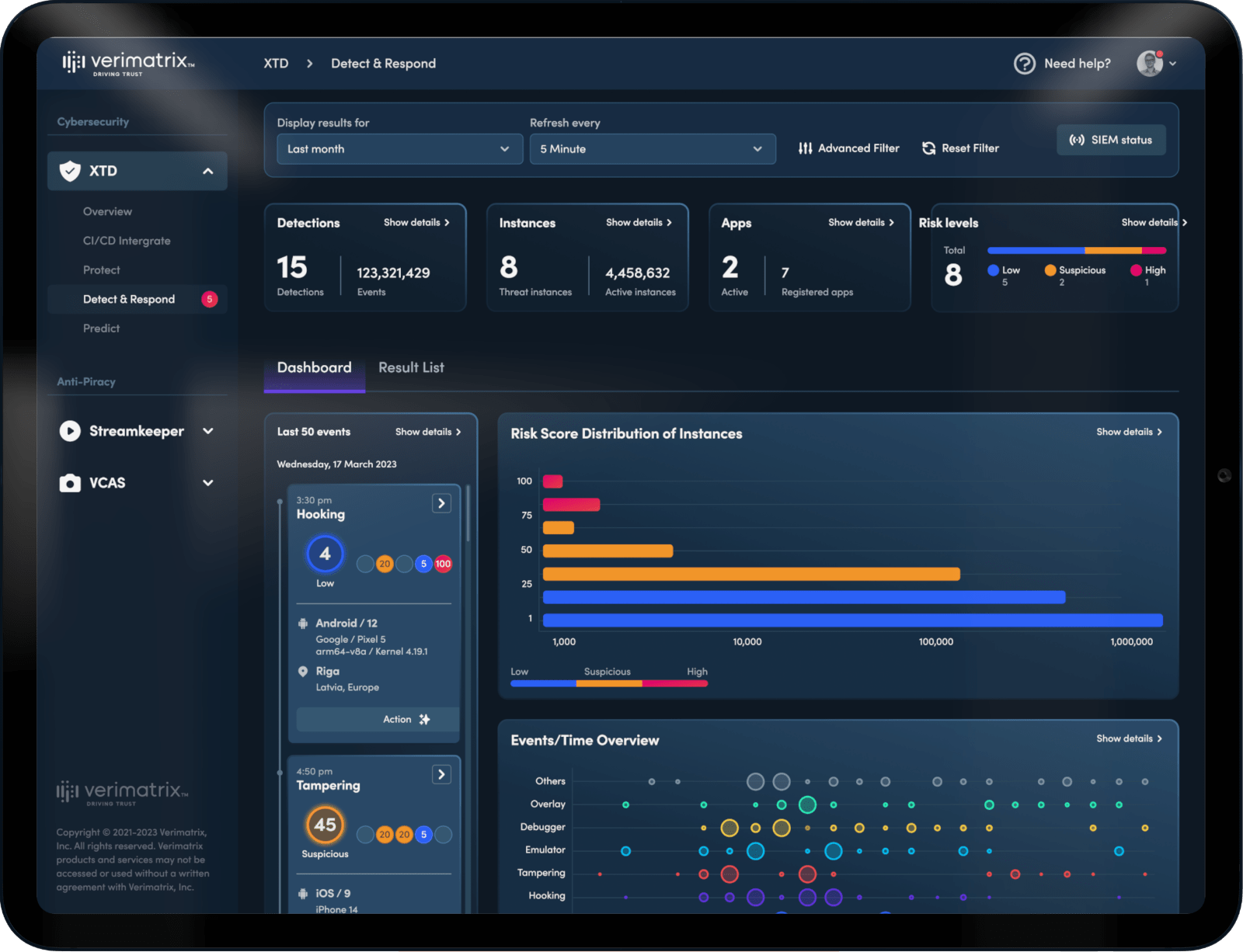The height and width of the screenshot is (952, 1243).
Task: Click the VCAS camera icon in sidebar
Action: [x=70, y=482]
